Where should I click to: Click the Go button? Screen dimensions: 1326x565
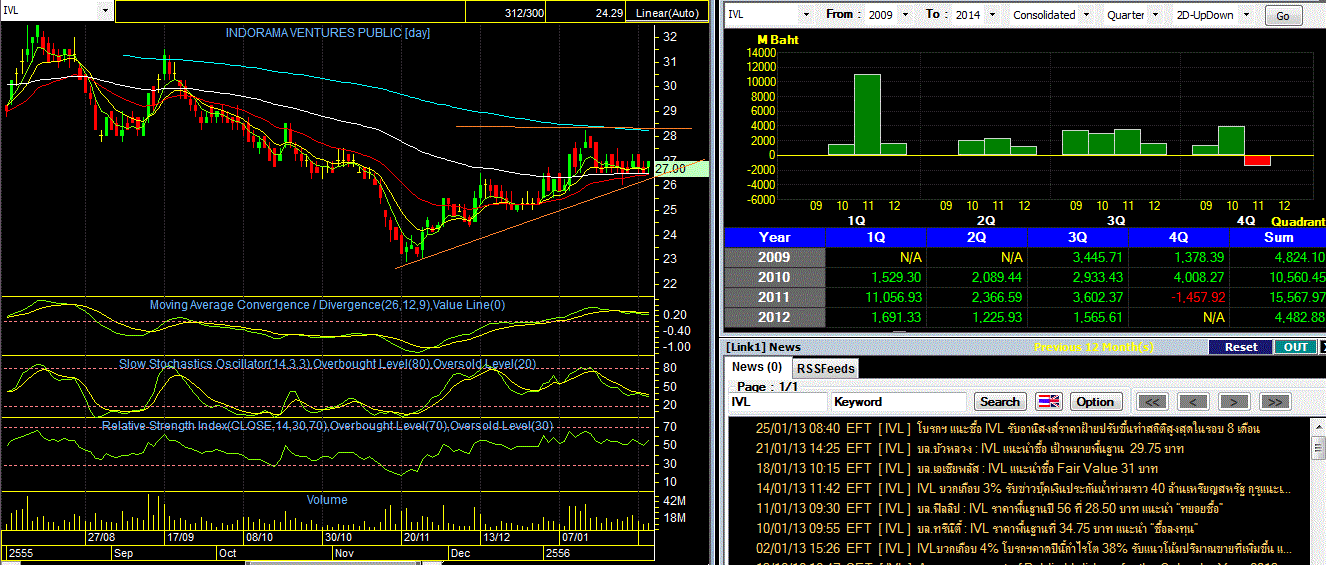[x=1283, y=16]
